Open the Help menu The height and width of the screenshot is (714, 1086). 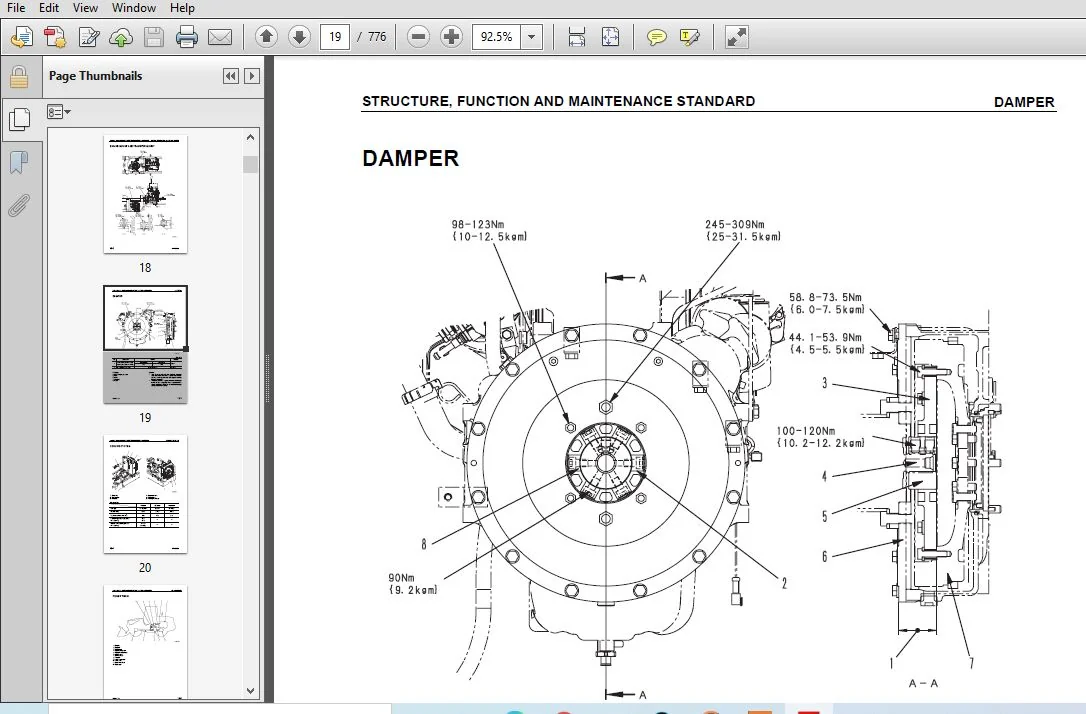182,8
